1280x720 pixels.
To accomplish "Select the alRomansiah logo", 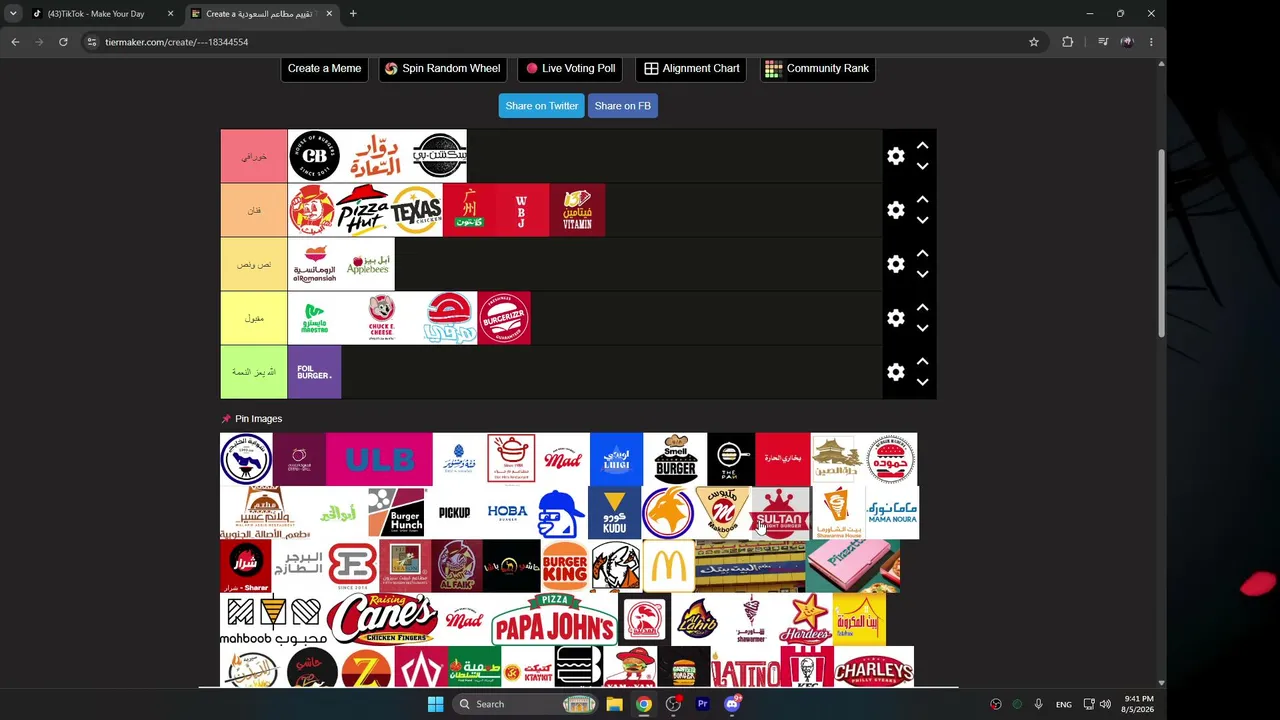I will click(314, 264).
